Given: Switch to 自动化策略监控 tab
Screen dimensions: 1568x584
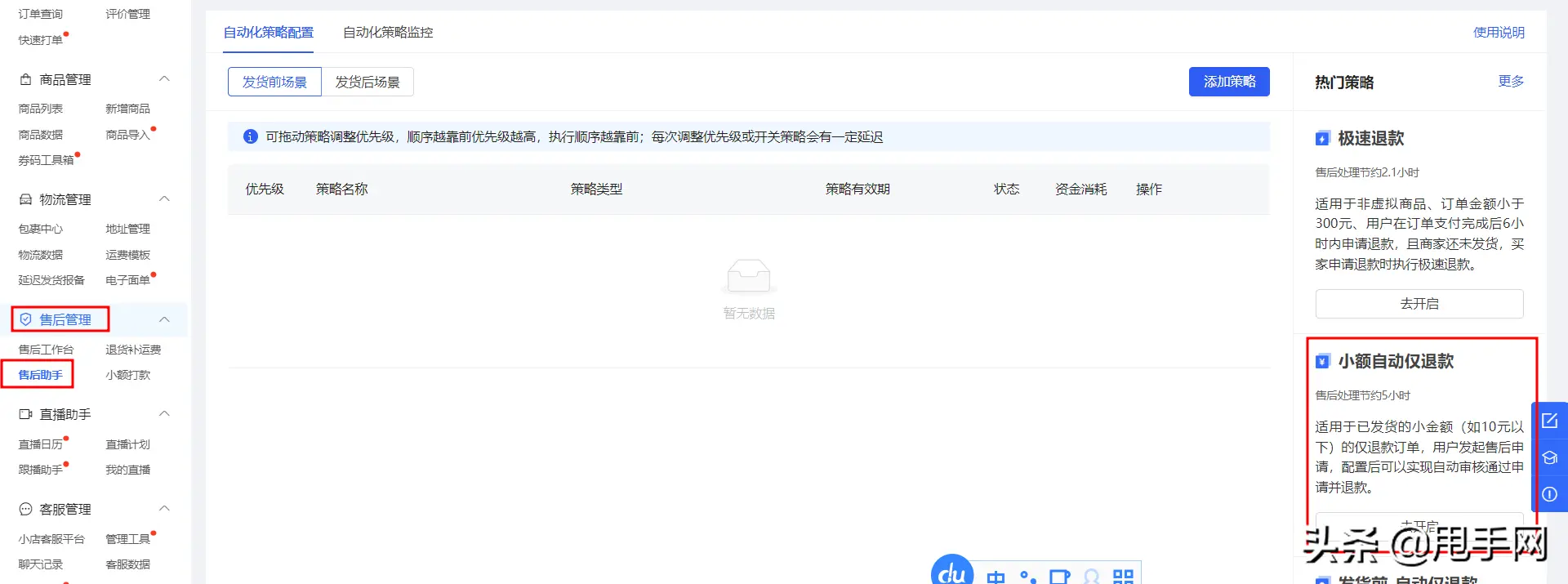Looking at the screenshot, I should 388,33.
